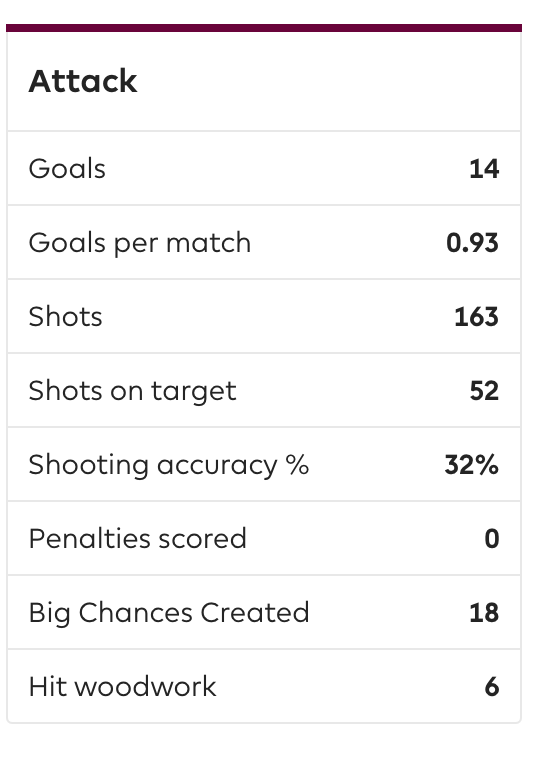Image resolution: width=546 pixels, height=758 pixels.
Task: Click the Shots on target value 52
Action: point(484,391)
